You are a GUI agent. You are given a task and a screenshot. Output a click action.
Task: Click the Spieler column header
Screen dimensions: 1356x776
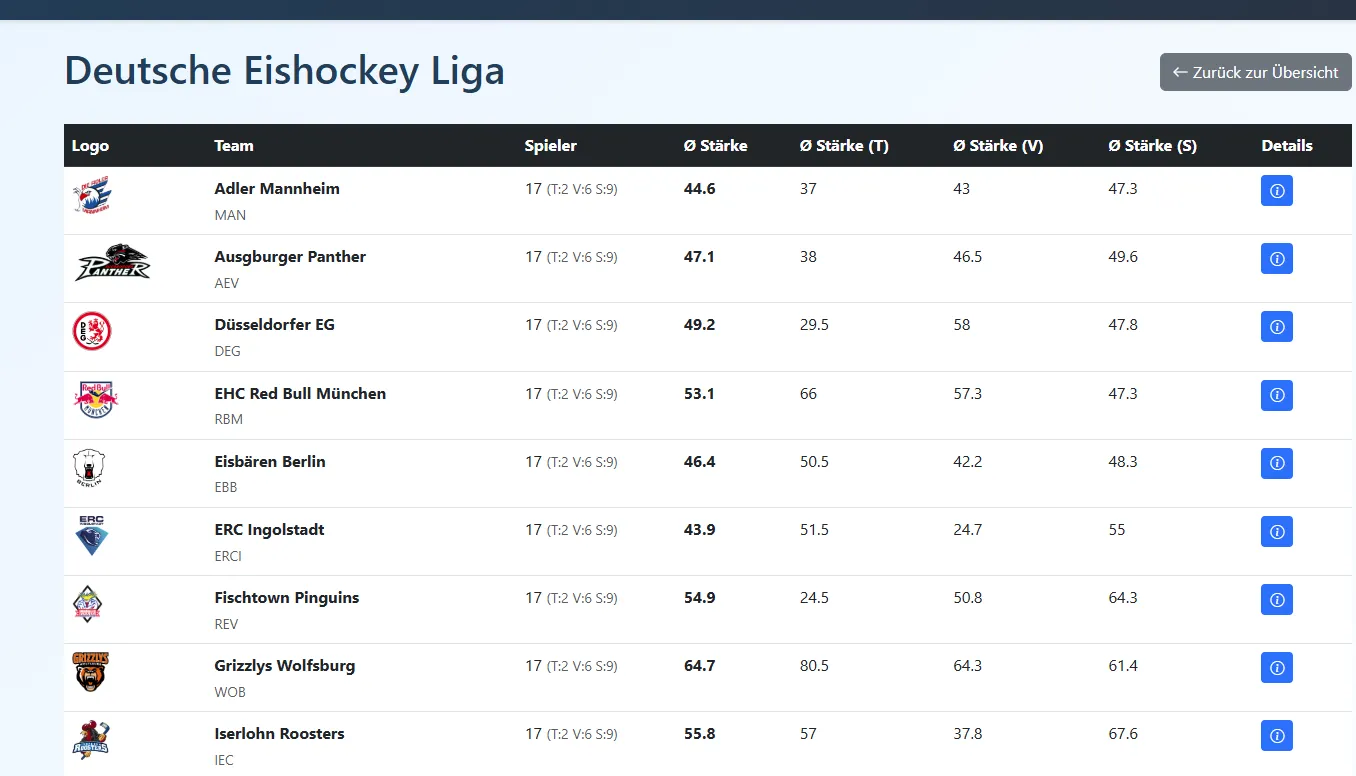(551, 145)
